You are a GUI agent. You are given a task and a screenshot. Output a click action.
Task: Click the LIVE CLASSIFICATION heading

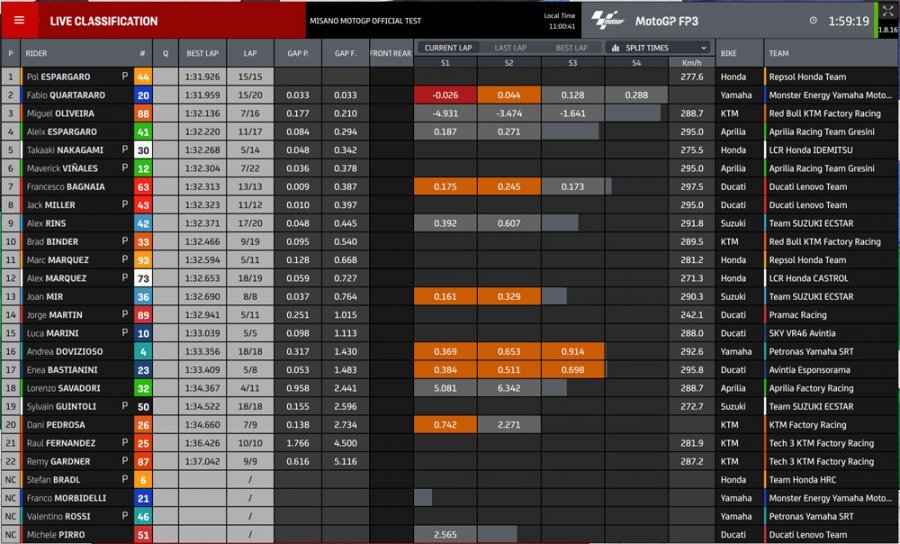104,21
